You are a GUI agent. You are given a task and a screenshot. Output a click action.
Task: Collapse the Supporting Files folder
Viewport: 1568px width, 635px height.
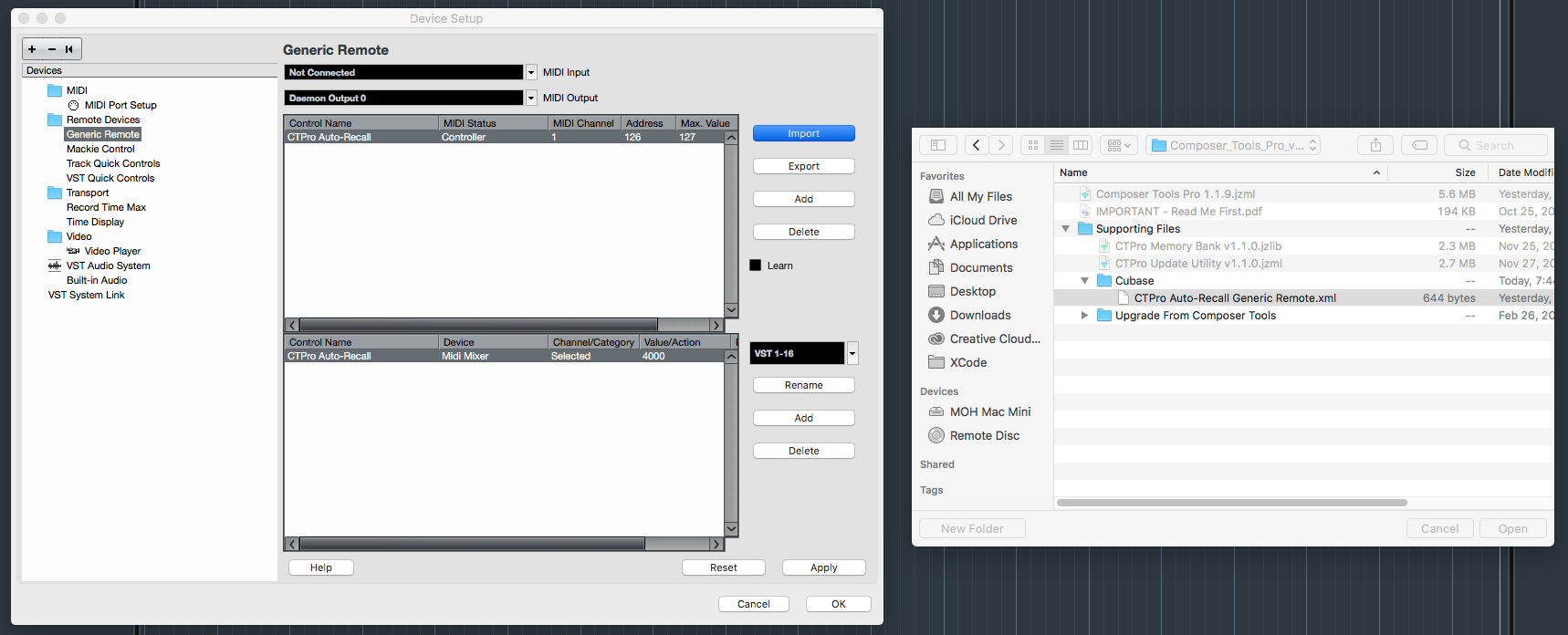pyautogui.click(x=1065, y=229)
